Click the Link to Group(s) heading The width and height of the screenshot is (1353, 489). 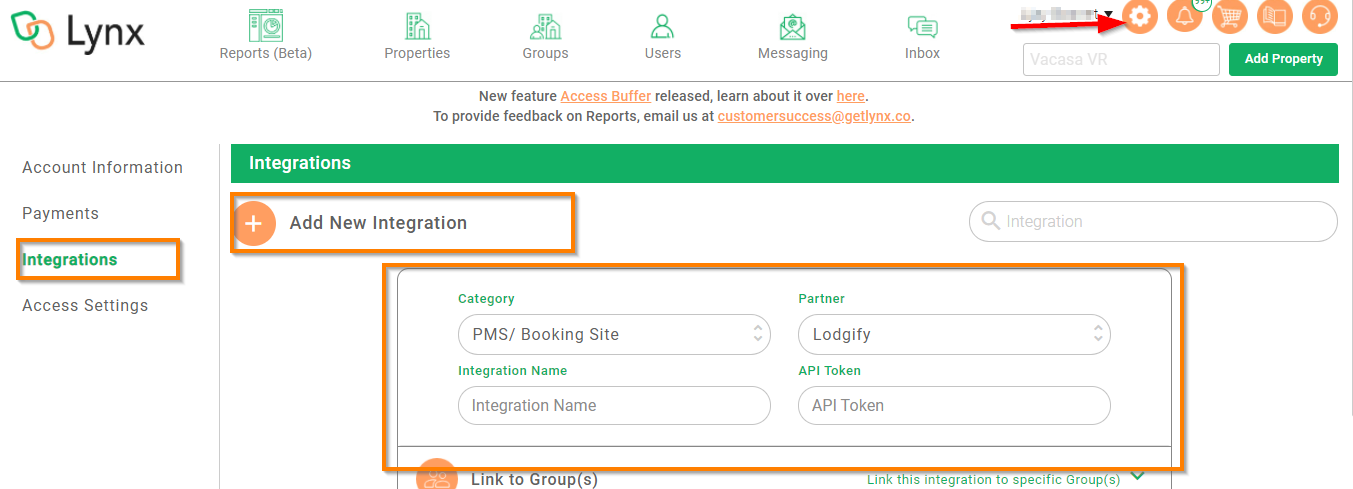coord(534,479)
